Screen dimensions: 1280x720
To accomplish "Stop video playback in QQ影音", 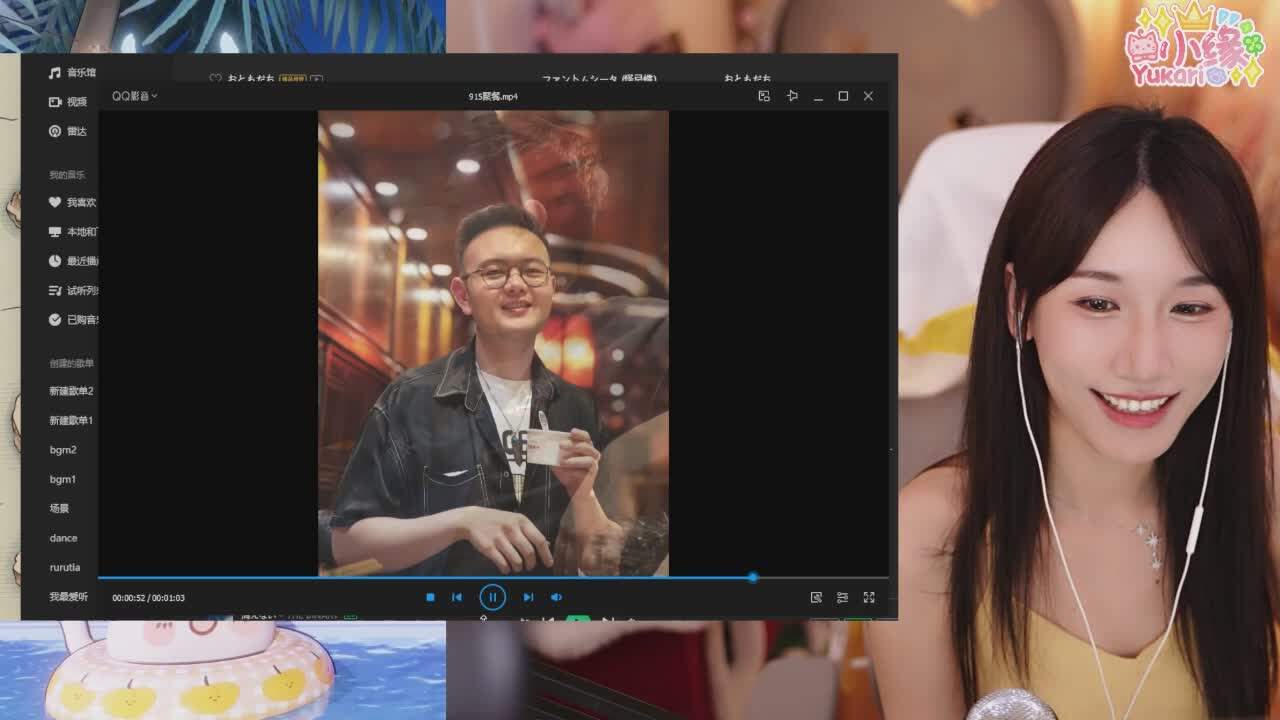I will click(x=430, y=597).
